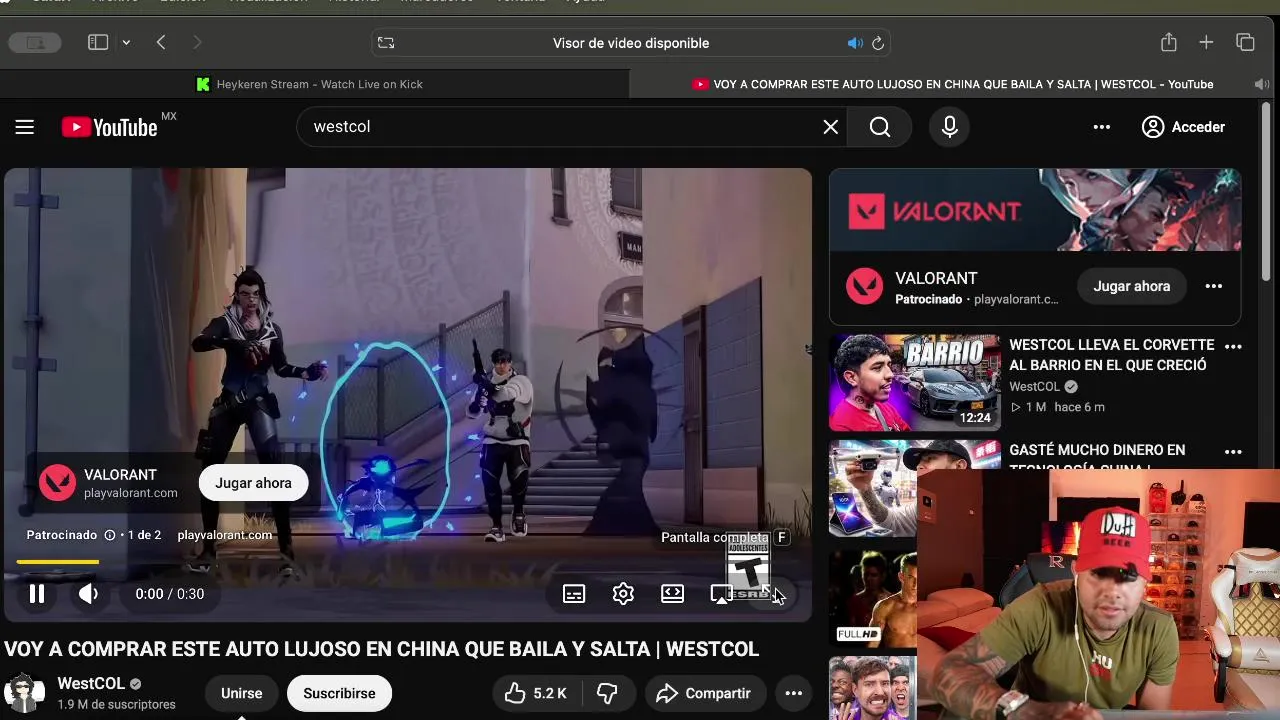Image resolution: width=1280 pixels, height=720 pixels.
Task: Mute tab audio from address bar speaker
Action: click(855, 43)
